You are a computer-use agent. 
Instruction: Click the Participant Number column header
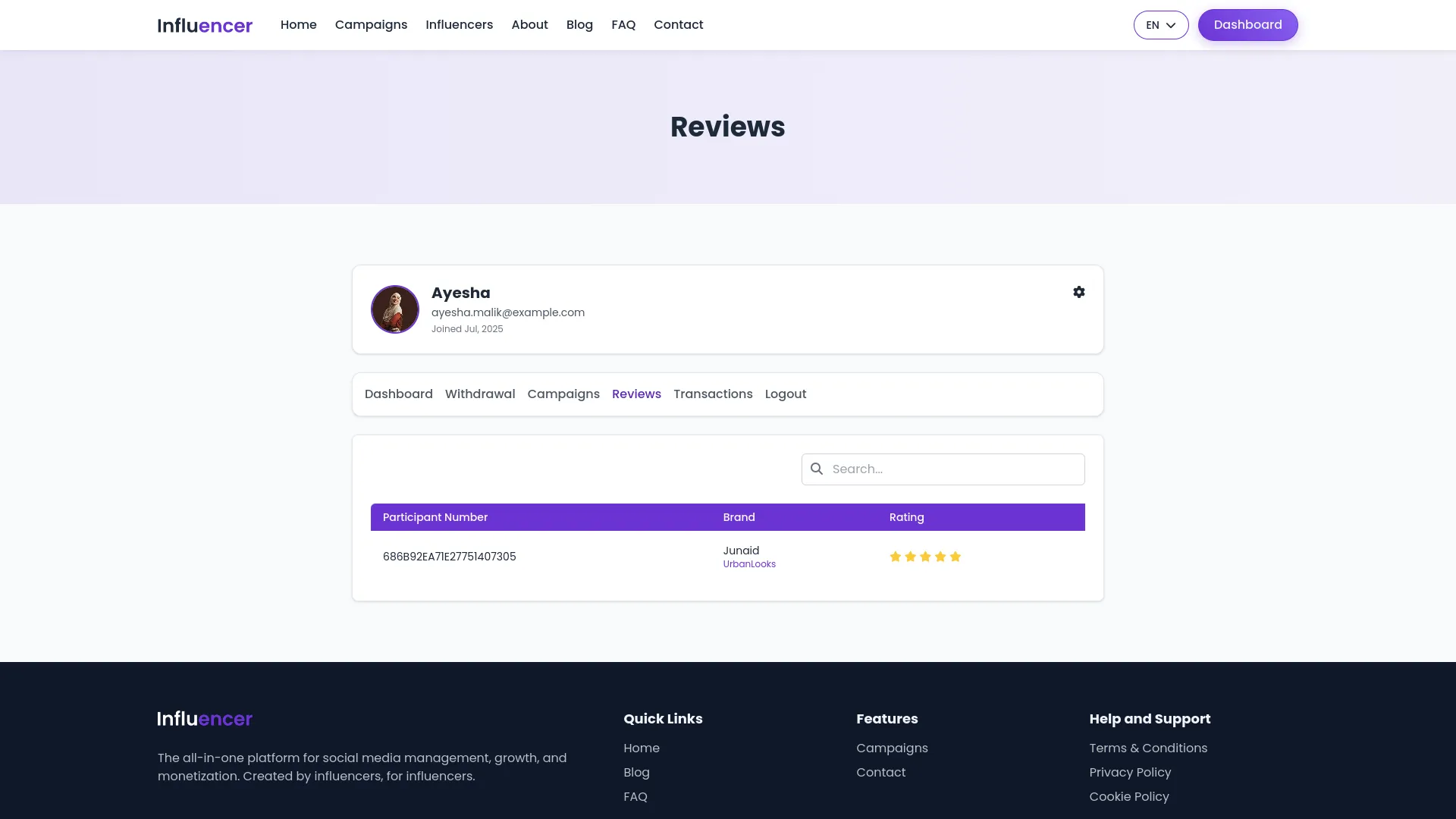(x=435, y=517)
